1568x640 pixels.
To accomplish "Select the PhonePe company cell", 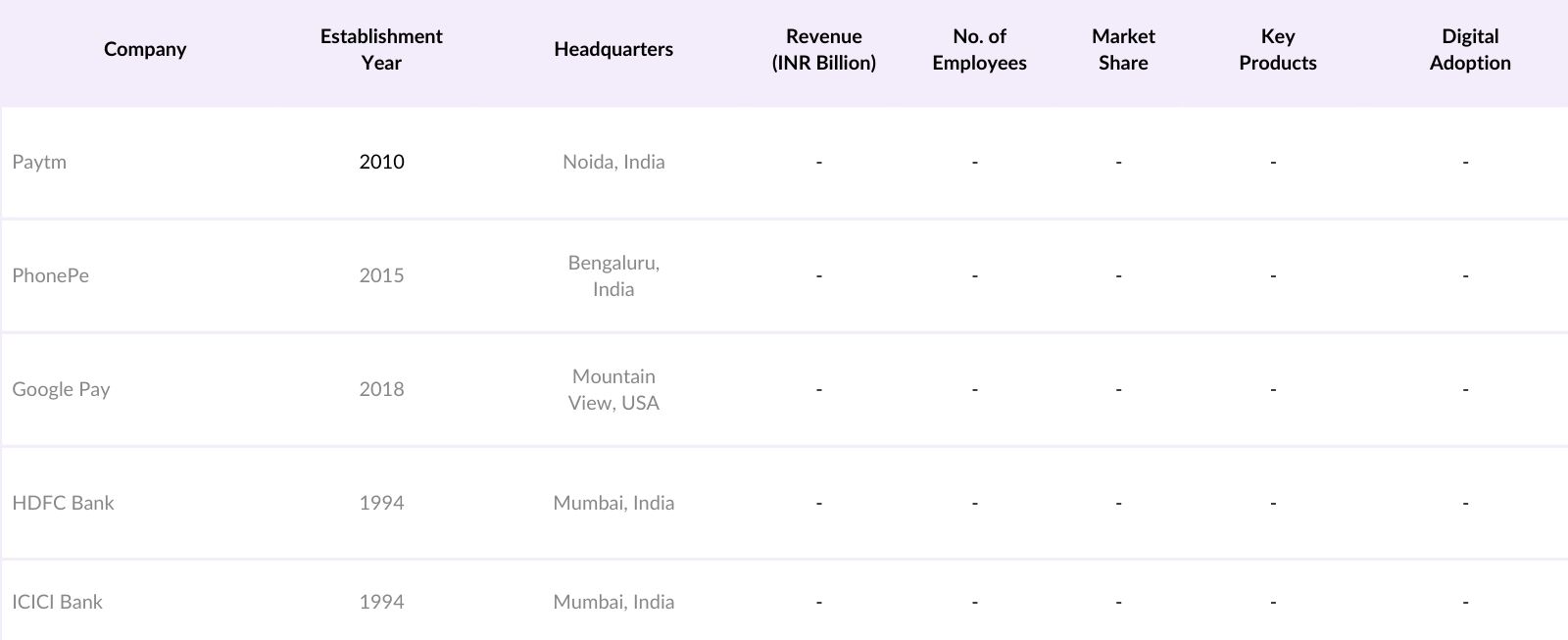I will pyautogui.click(x=50, y=275).
